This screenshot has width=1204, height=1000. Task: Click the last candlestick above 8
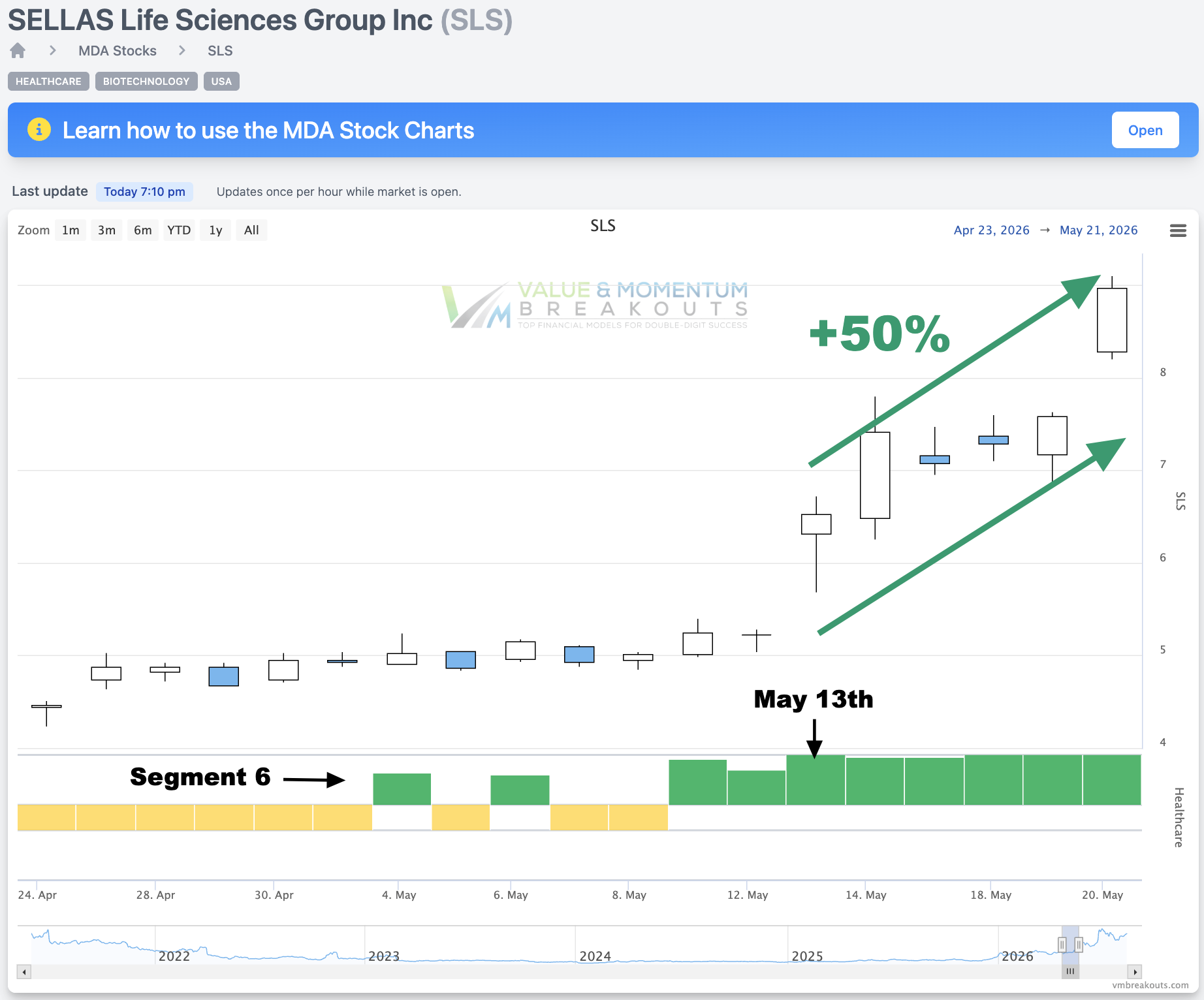[x=1112, y=320]
